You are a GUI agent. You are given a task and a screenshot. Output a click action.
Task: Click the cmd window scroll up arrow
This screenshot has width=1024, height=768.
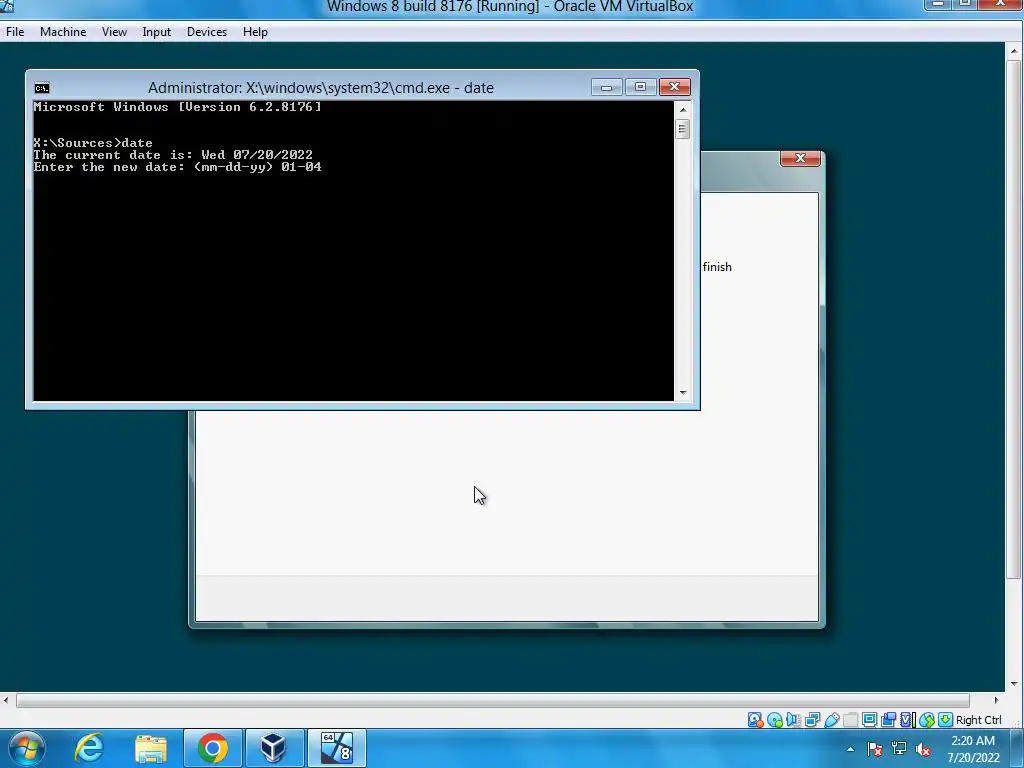[683, 110]
